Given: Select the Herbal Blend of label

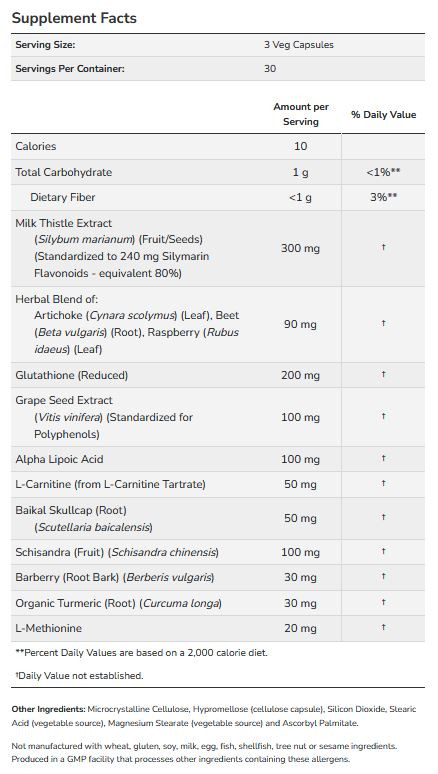Looking at the screenshot, I should [57, 299].
